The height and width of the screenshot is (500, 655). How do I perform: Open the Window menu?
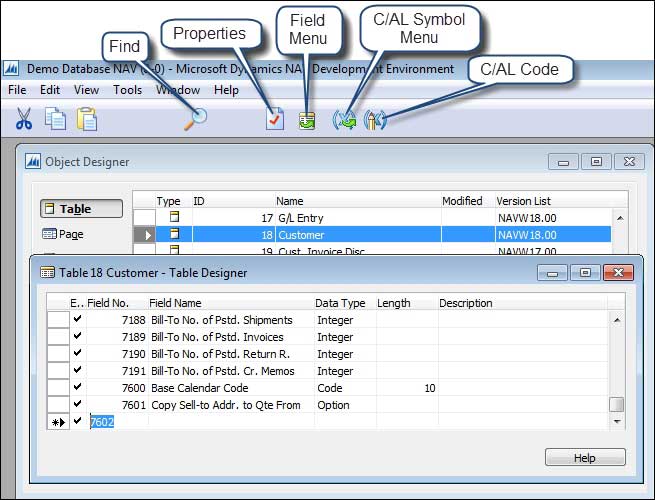[178, 90]
